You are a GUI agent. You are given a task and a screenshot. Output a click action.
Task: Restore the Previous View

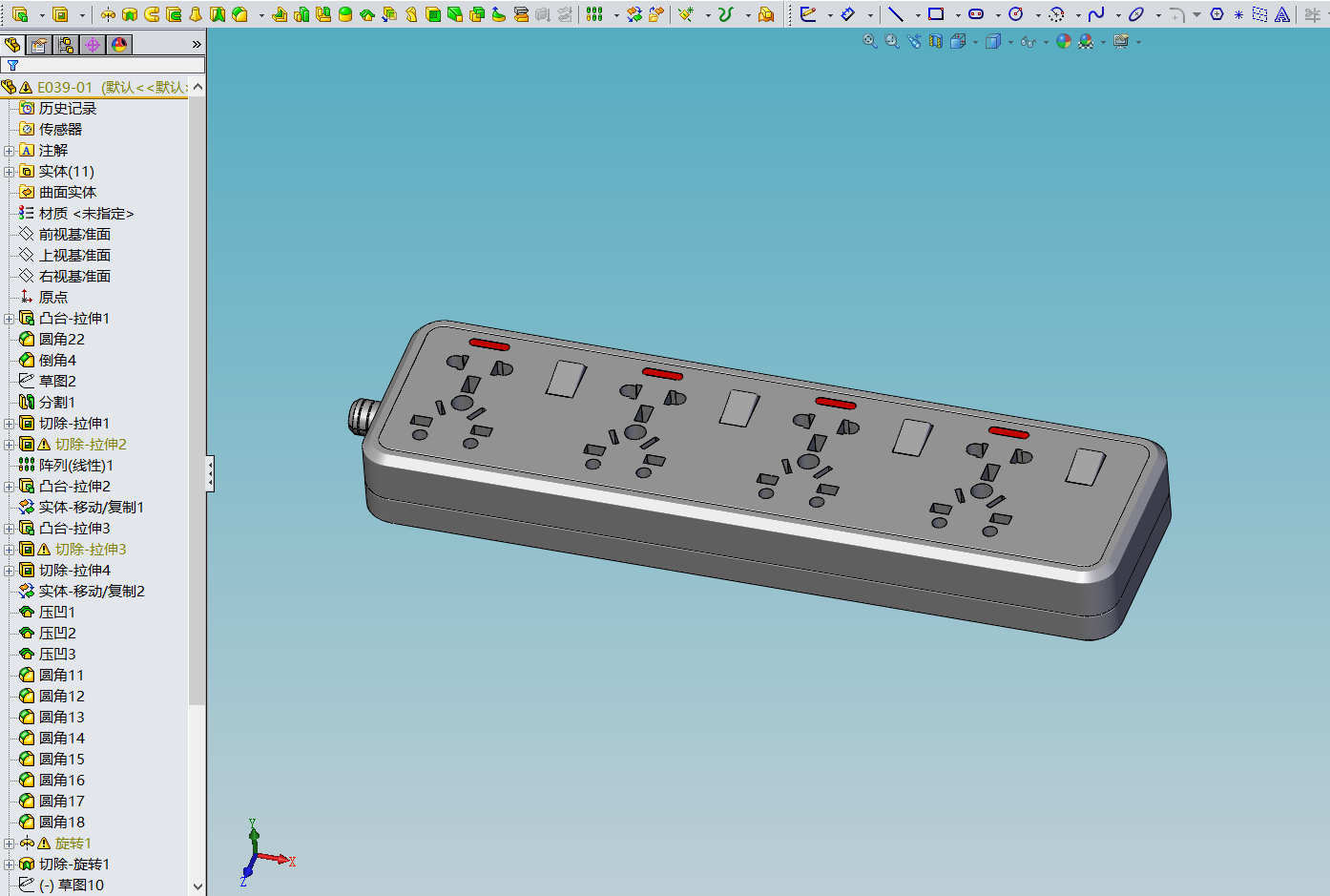(x=914, y=41)
